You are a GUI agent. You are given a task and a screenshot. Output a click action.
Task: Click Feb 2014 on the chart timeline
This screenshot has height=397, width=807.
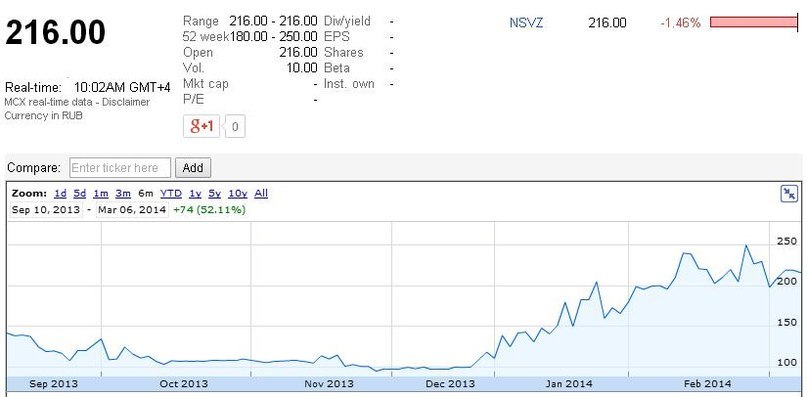707,384
